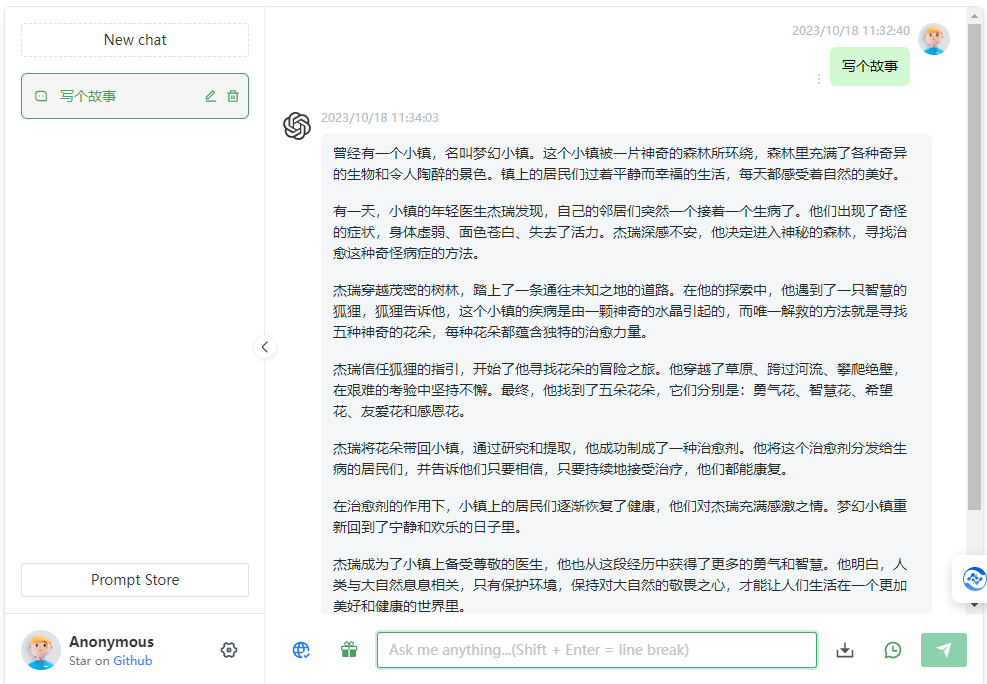Click the paragraph starting 杰瑞穿越茂密的树林
The image size is (987, 684).
point(620,311)
